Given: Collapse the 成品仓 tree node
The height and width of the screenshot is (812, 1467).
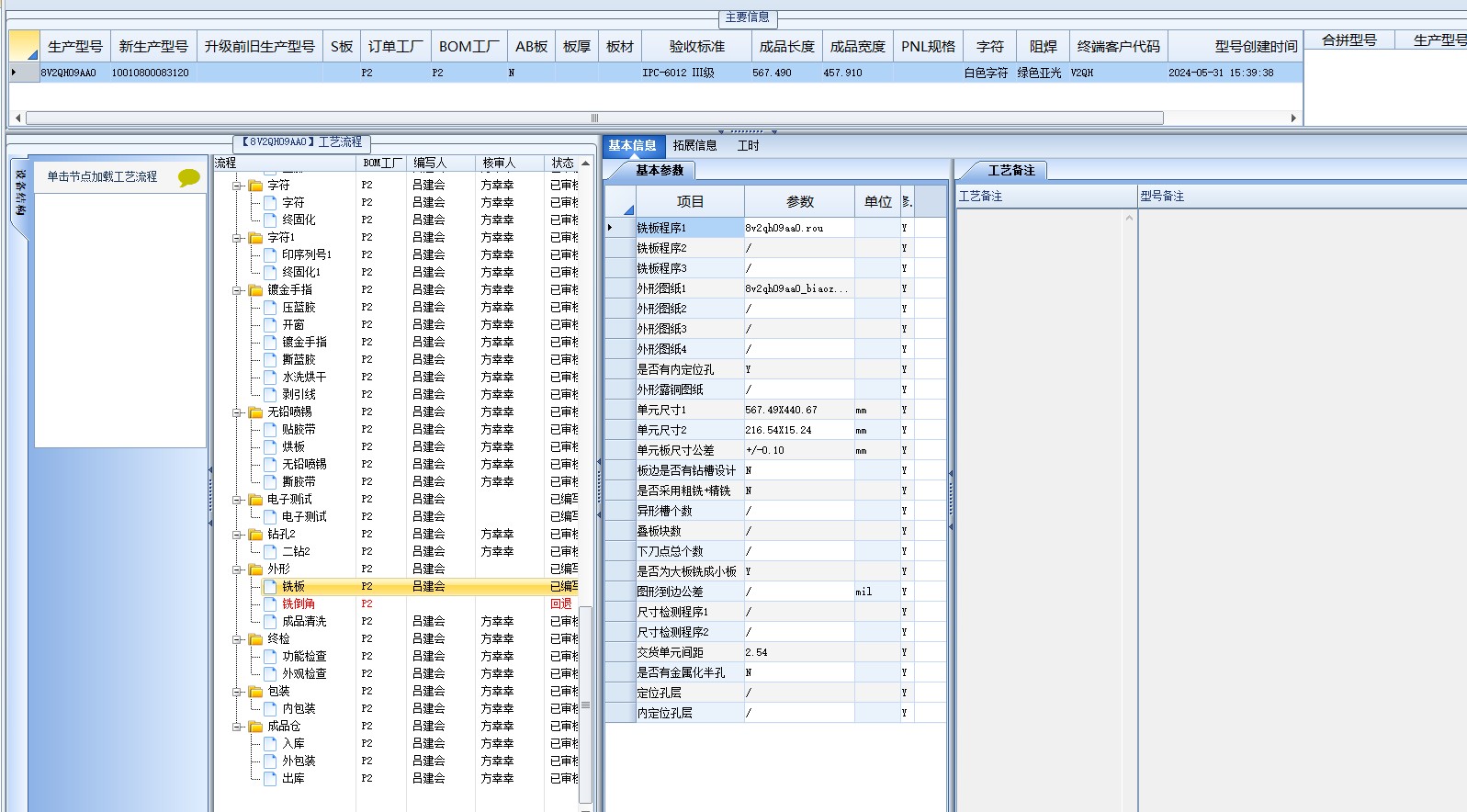Looking at the screenshot, I should [238, 727].
